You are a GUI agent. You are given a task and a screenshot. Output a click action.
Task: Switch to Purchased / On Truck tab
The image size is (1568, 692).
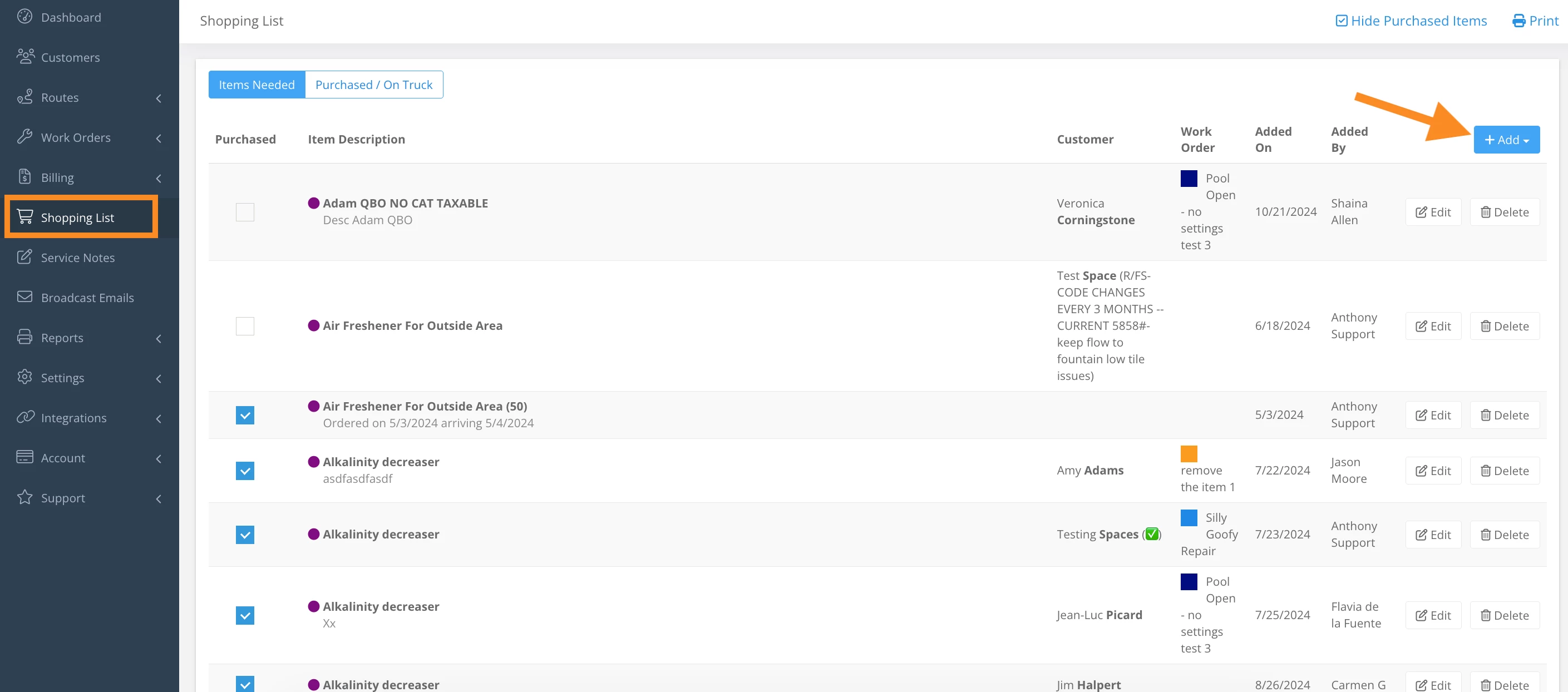(373, 85)
